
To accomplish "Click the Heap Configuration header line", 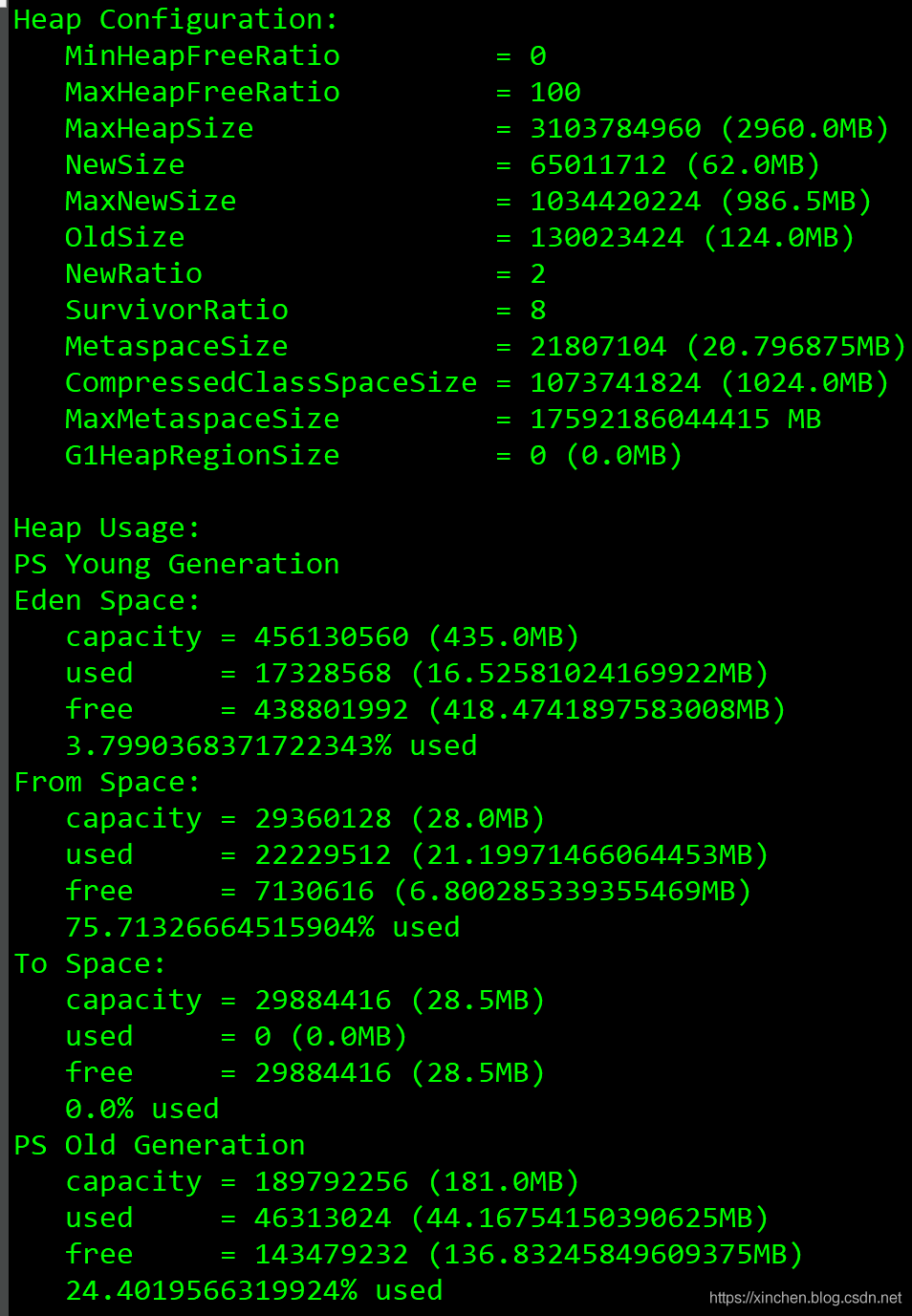I will (175, 20).
